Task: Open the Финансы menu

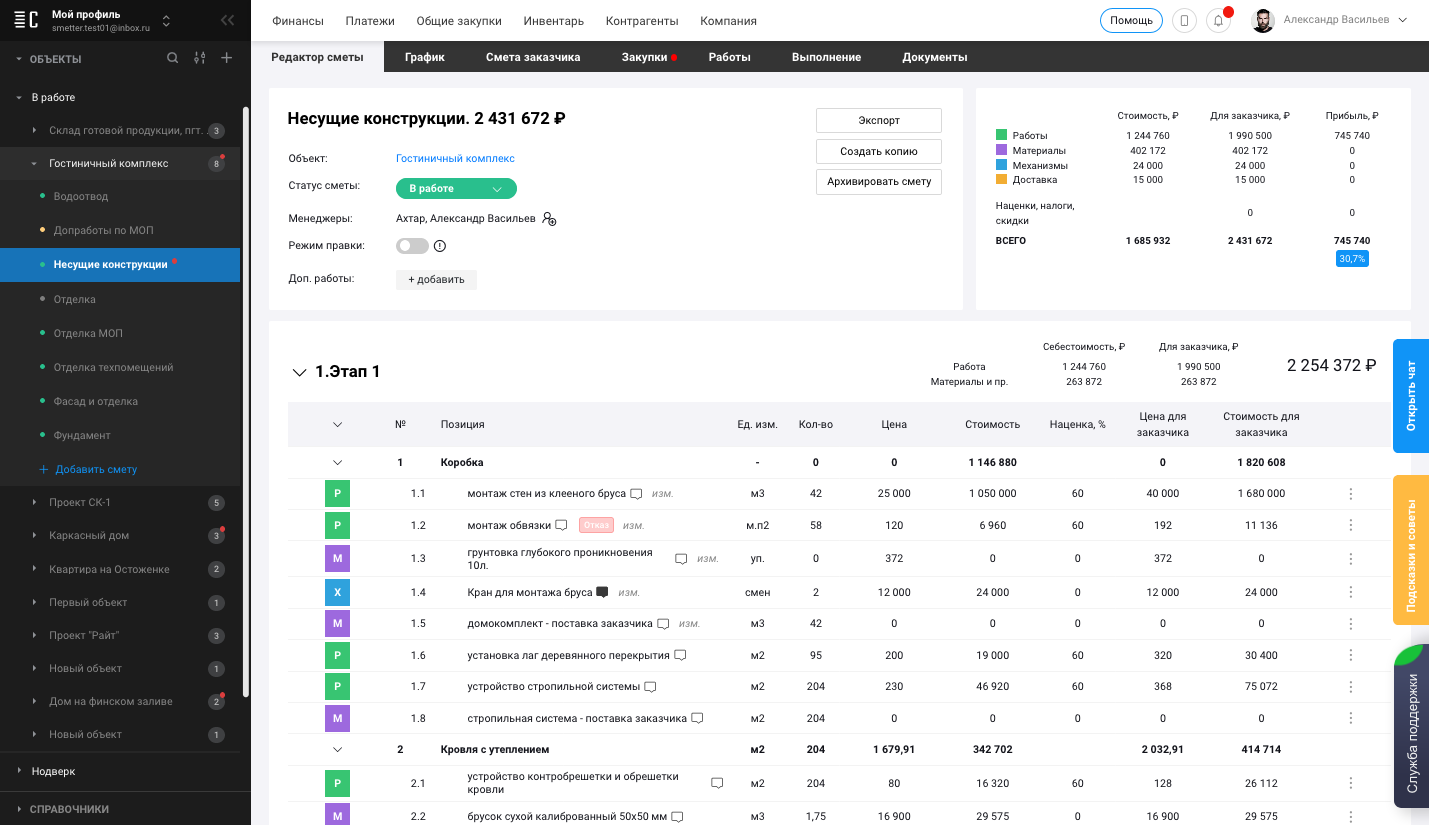Action: coord(297,21)
